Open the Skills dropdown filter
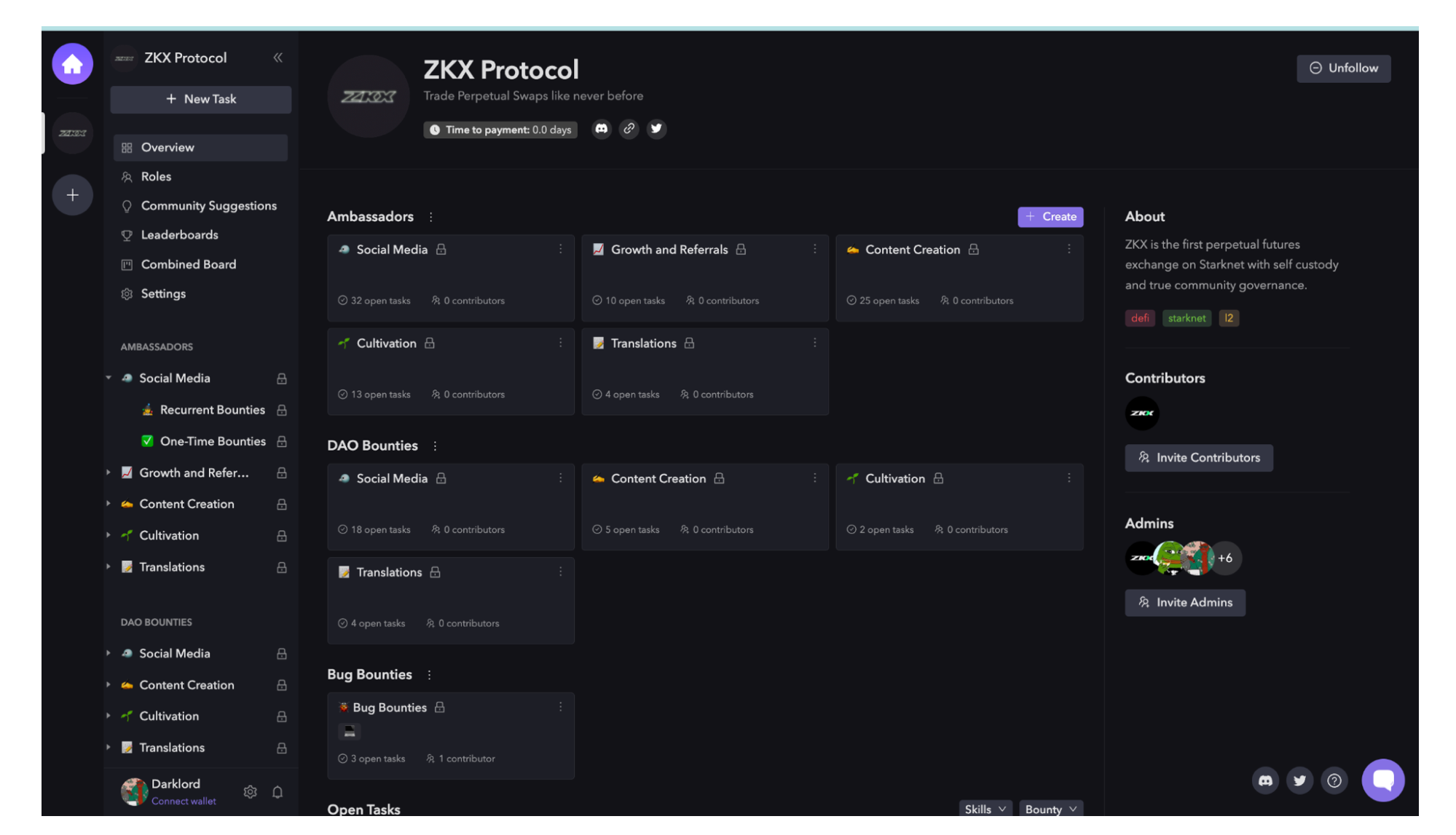Image resolution: width=1456 pixels, height=835 pixels. pos(985,809)
